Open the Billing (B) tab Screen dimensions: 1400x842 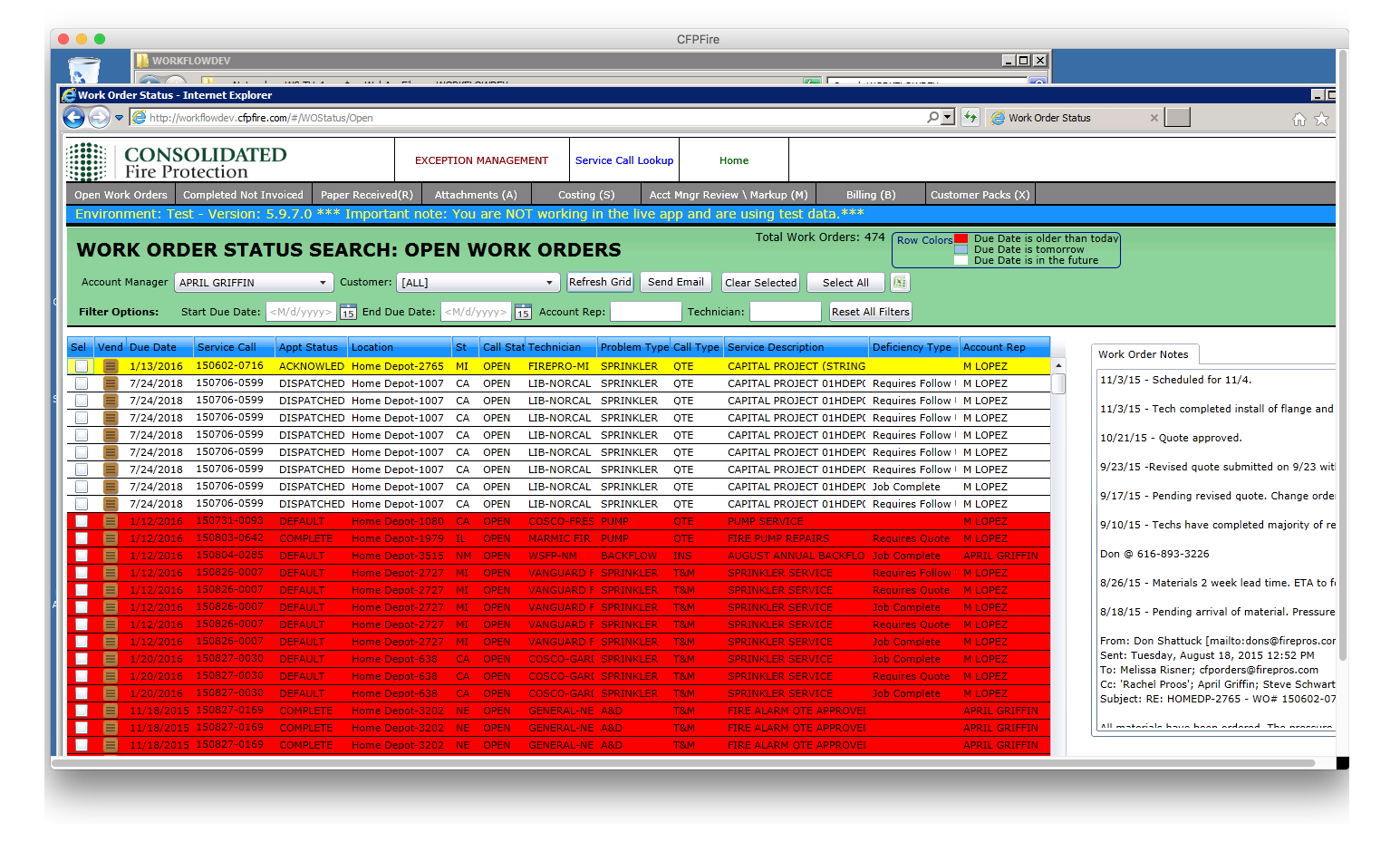point(871,195)
